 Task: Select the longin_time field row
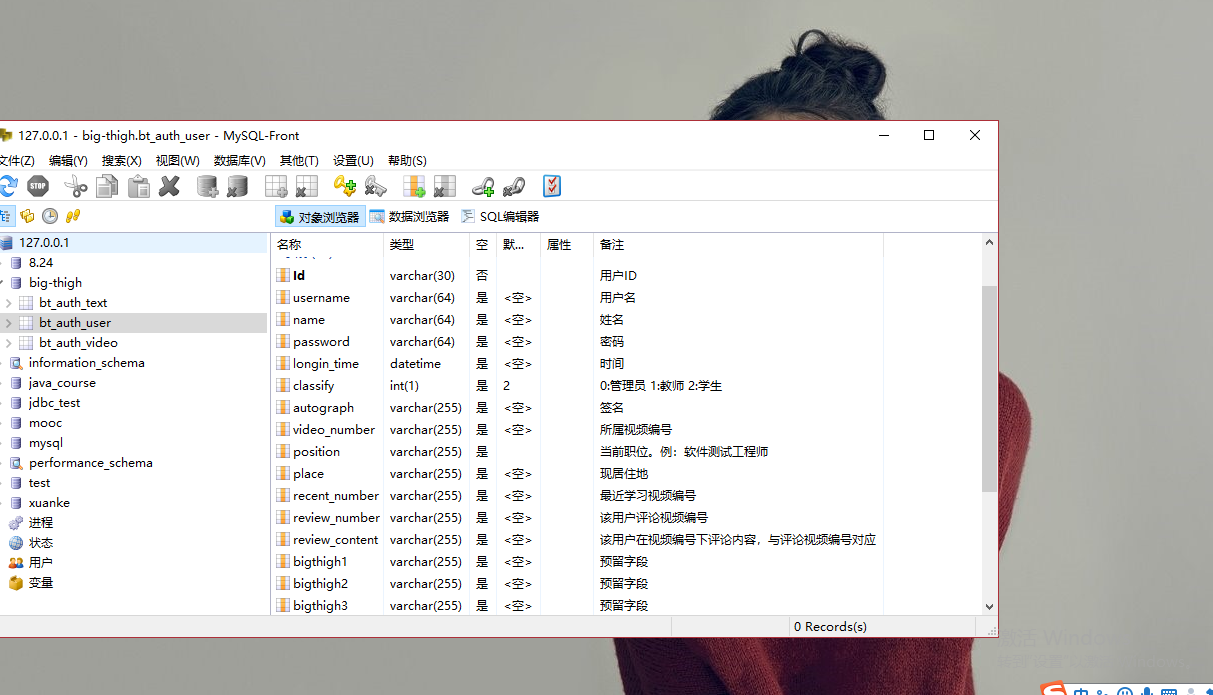[x=577, y=364]
